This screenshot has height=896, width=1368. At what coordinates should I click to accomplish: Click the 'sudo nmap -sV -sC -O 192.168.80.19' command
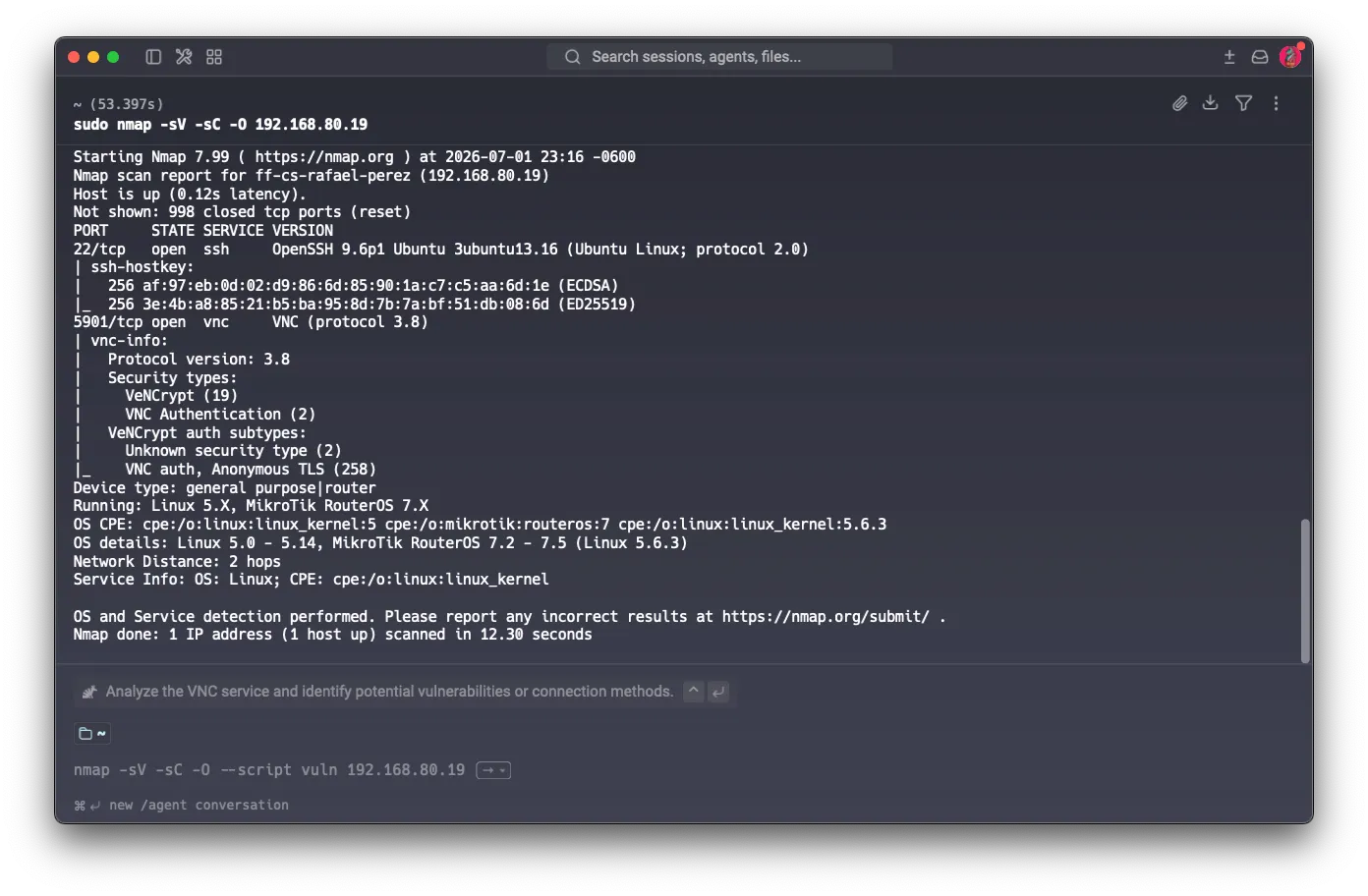(220, 125)
